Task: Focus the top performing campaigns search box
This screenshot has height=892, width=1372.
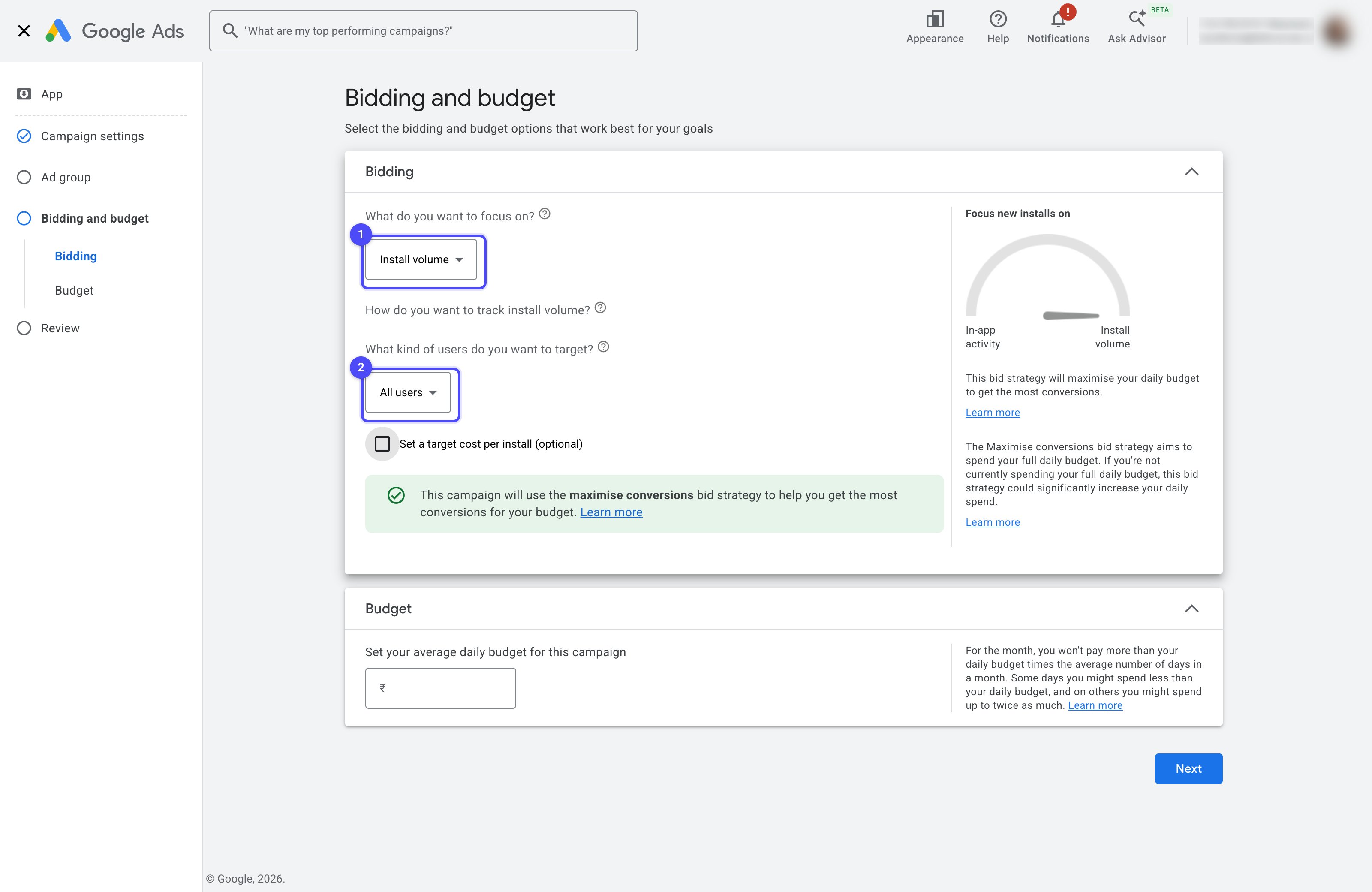Action: coord(423,30)
